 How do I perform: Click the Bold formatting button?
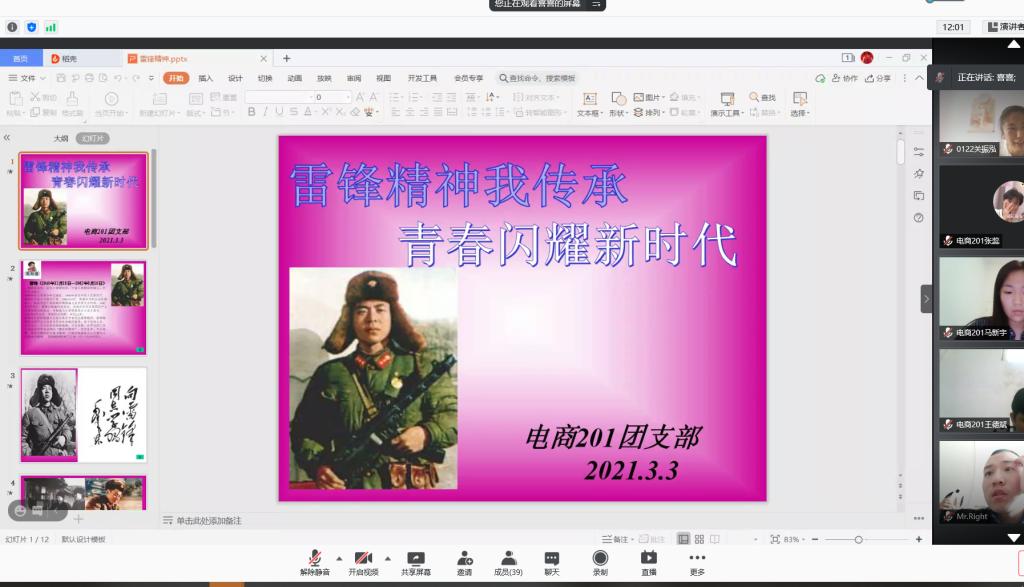[251, 112]
